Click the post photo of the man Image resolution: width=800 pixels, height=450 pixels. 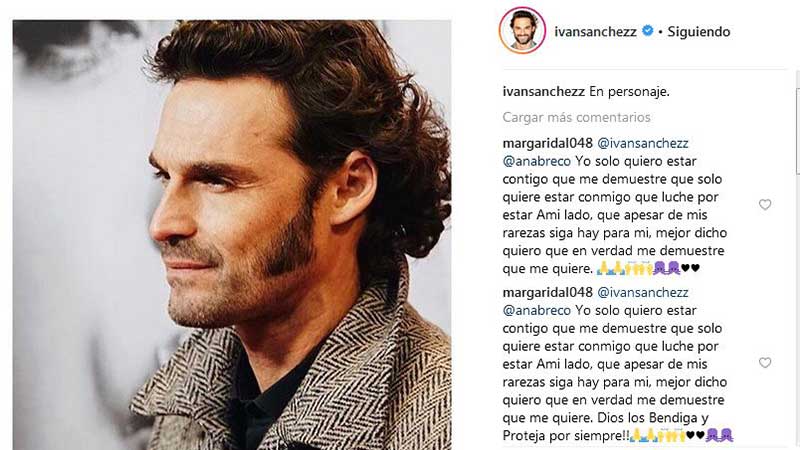(232, 235)
